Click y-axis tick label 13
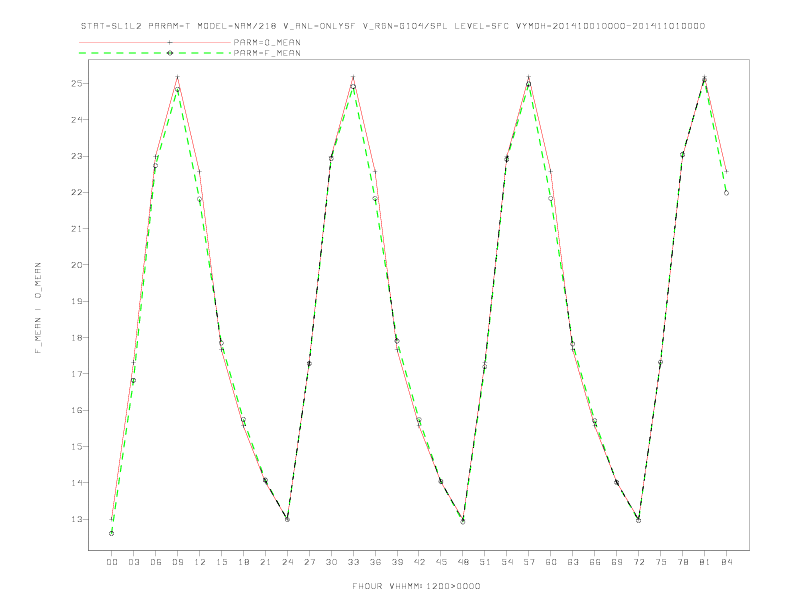This screenshot has height=612, width=792. [x=76, y=520]
